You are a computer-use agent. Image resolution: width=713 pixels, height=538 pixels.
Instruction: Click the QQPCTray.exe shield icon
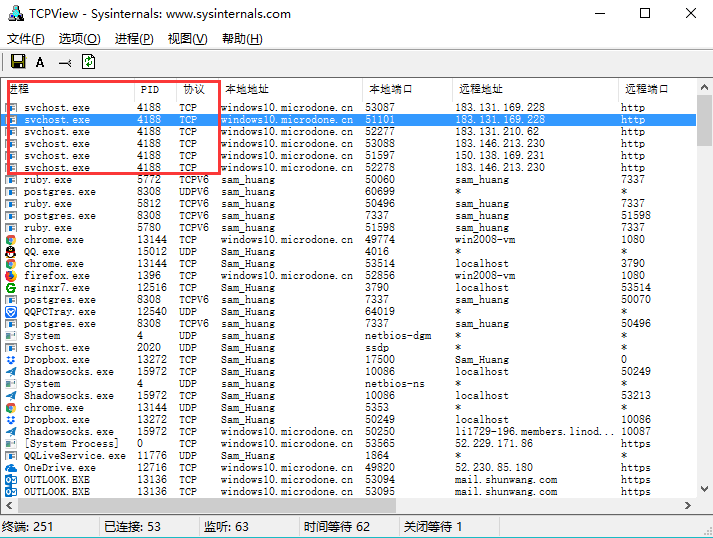(10, 312)
